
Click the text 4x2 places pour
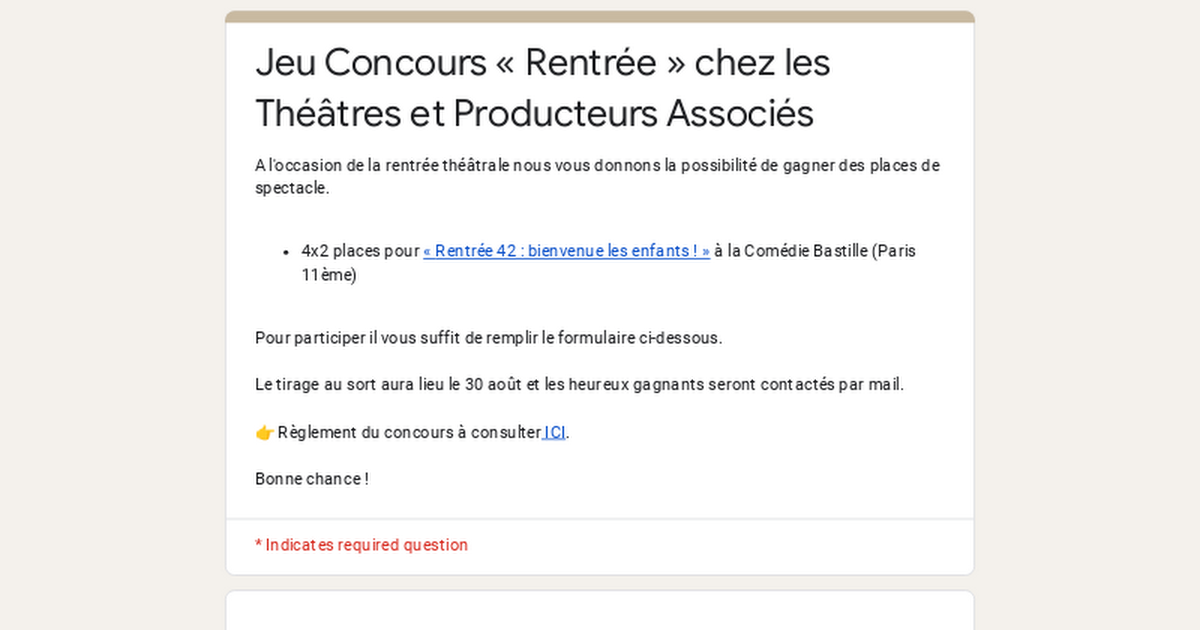coord(360,251)
